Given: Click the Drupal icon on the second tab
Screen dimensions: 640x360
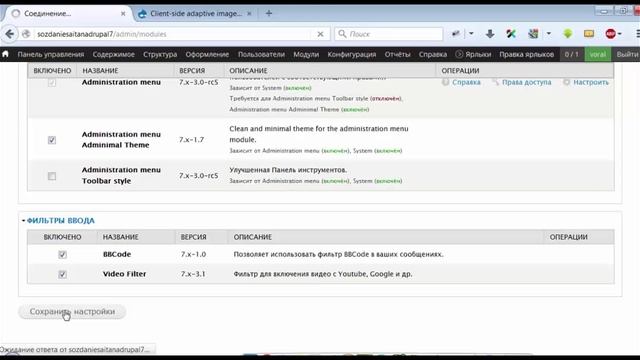Looking at the screenshot, I should (x=142, y=14).
